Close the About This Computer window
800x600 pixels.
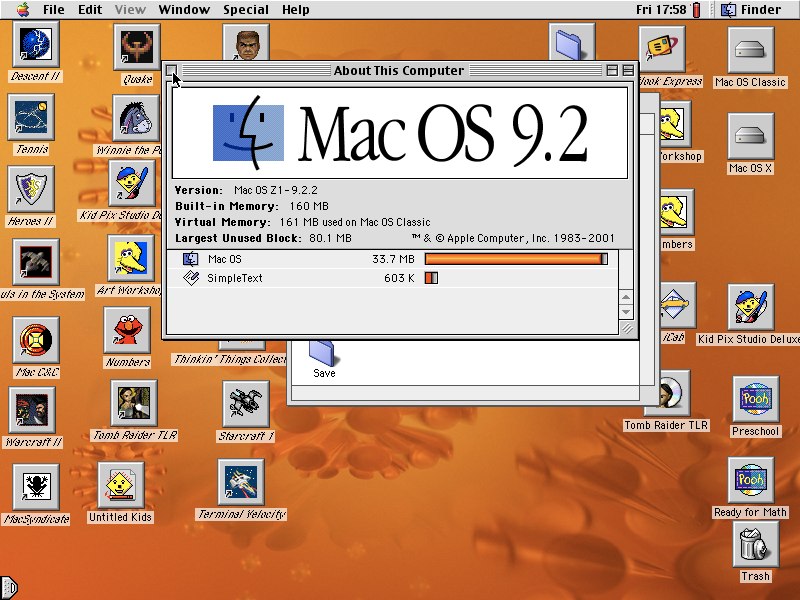tap(171, 70)
